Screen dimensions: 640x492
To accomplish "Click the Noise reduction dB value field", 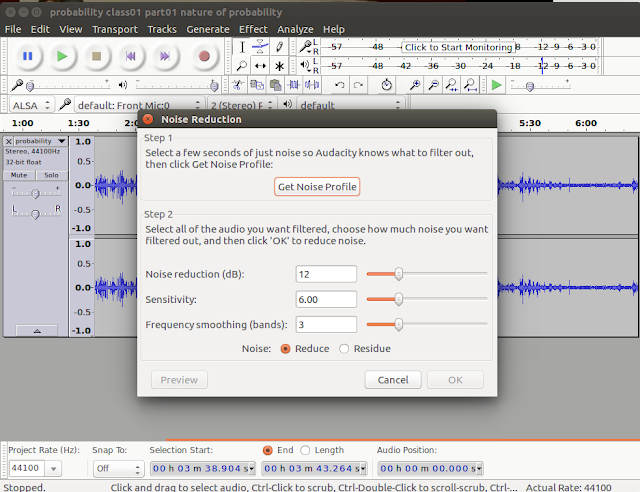I will (x=326, y=274).
